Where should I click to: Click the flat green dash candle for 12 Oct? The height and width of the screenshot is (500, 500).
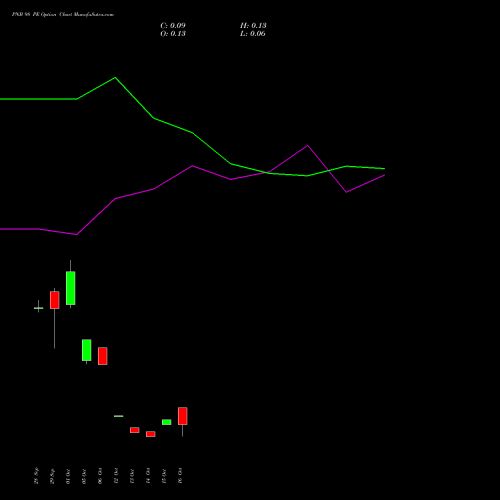pos(119,416)
